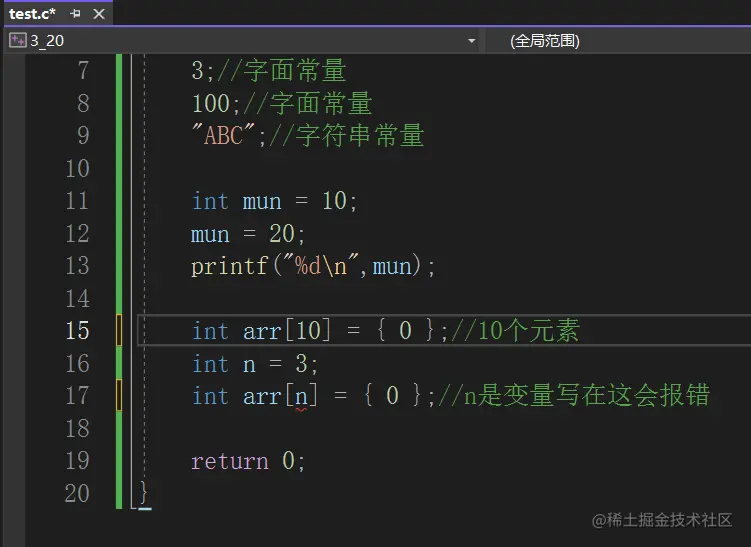Open the 全局范围 scope dropdown

(x=545, y=41)
